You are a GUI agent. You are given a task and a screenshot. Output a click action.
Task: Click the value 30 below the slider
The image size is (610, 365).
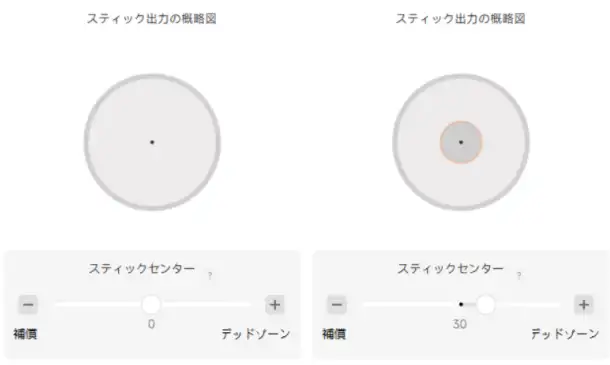tap(460, 324)
